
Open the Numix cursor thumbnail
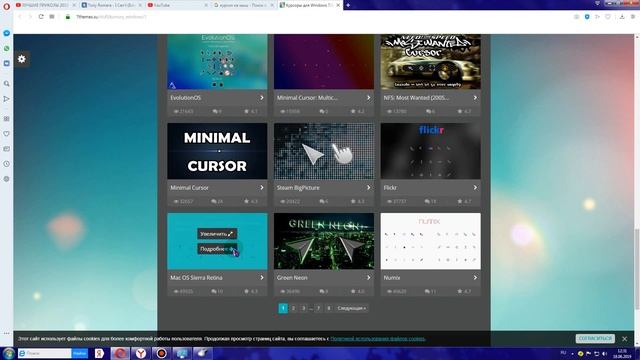click(431, 241)
